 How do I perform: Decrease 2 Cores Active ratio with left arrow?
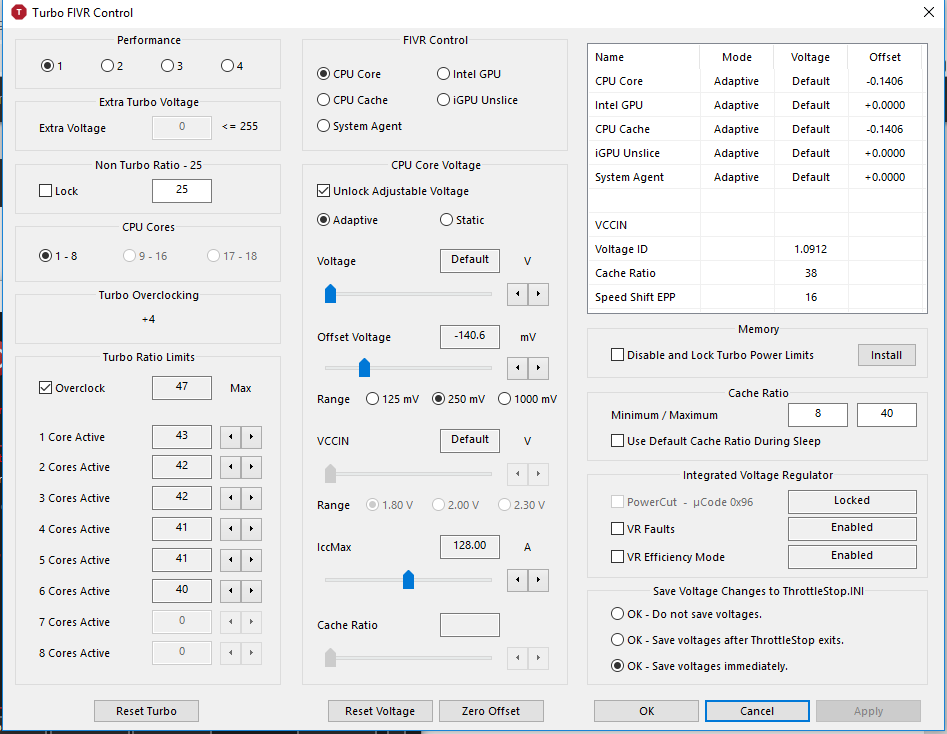[x=231, y=467]
